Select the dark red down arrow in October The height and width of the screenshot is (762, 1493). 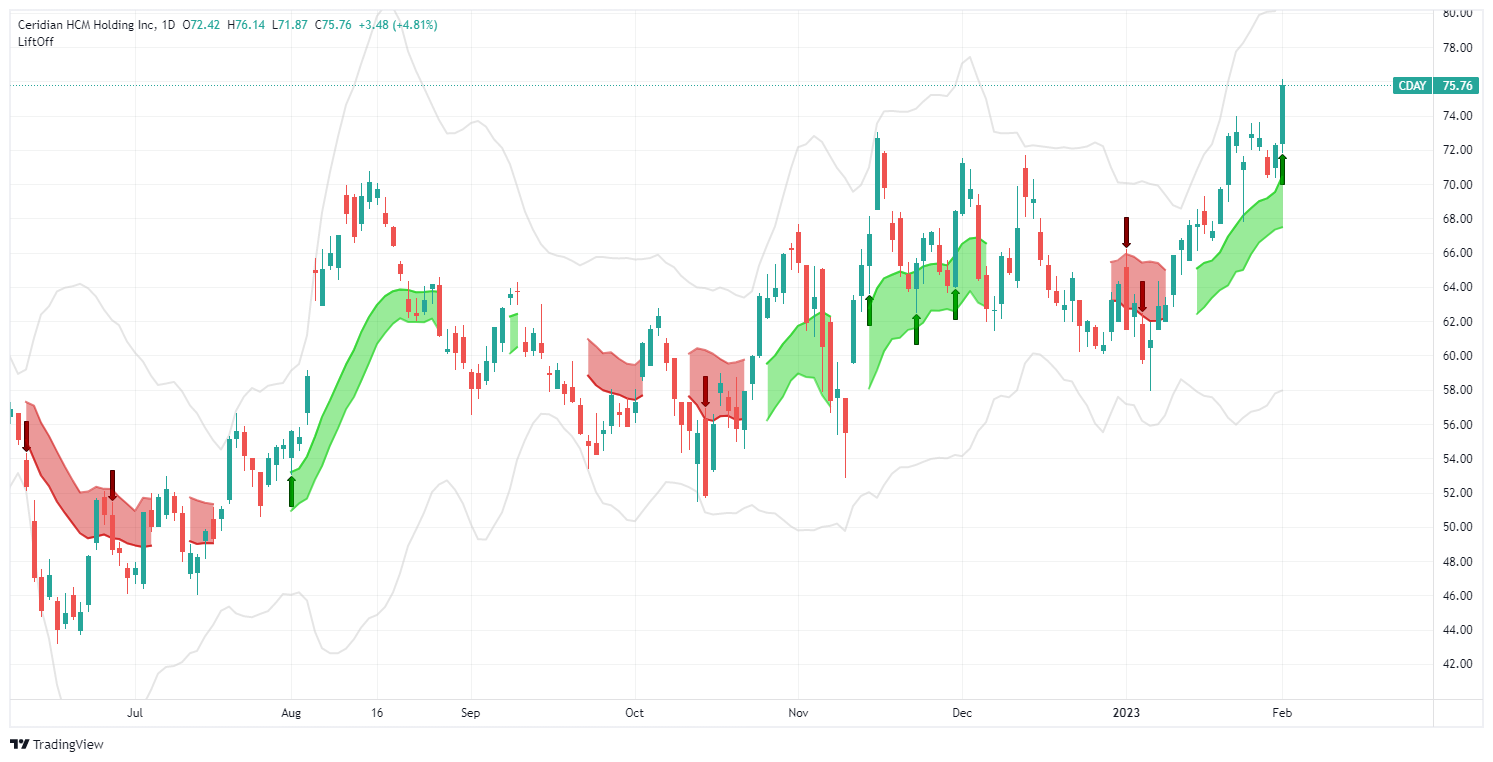705,392
